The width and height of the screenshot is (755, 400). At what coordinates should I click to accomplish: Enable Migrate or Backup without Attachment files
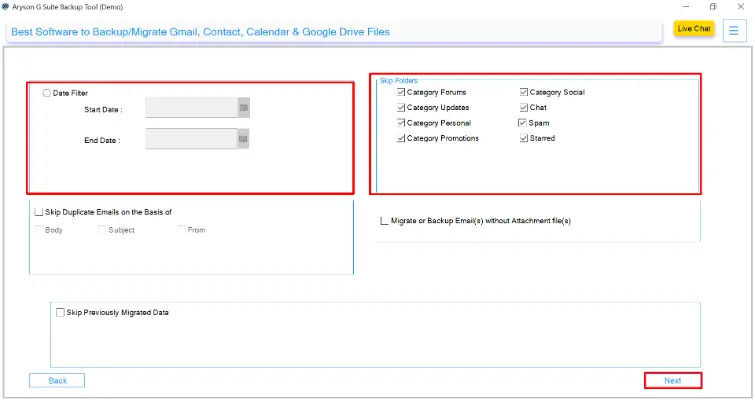[384, 220]
